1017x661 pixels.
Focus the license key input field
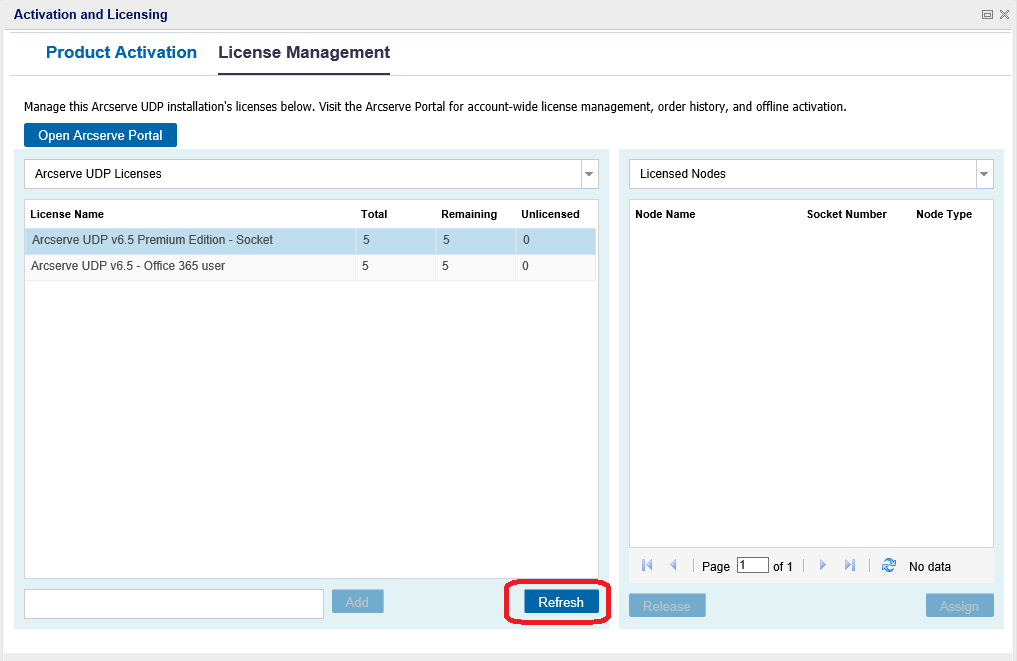tap(174, 604)
